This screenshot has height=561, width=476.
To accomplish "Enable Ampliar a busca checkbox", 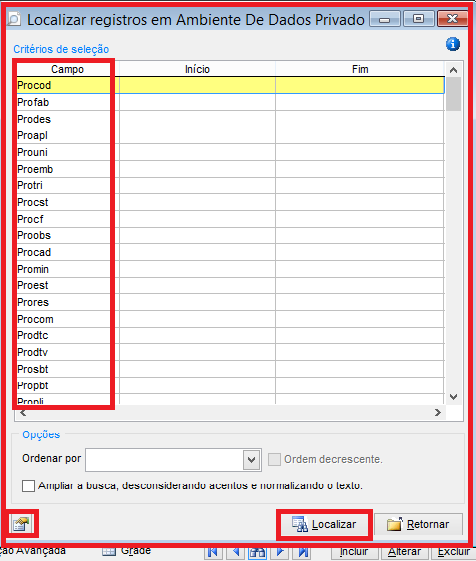I will [x=28, y=486].
